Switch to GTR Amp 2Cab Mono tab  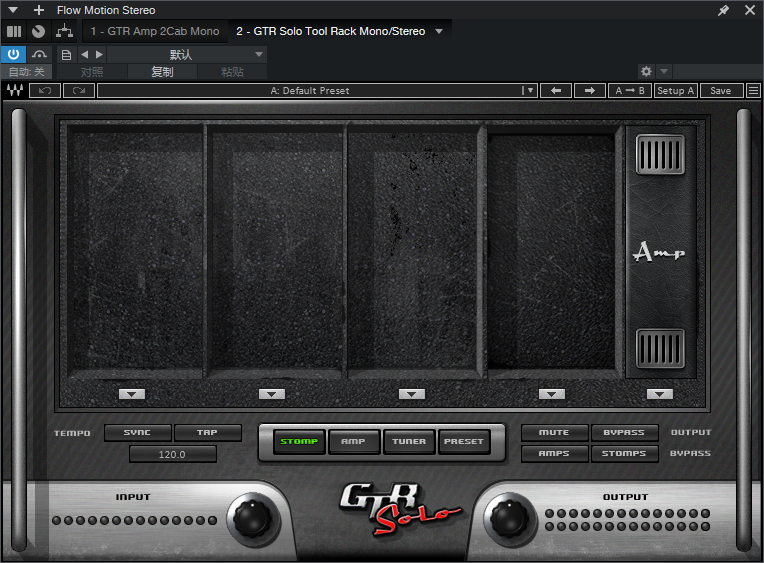pos(155,32)
